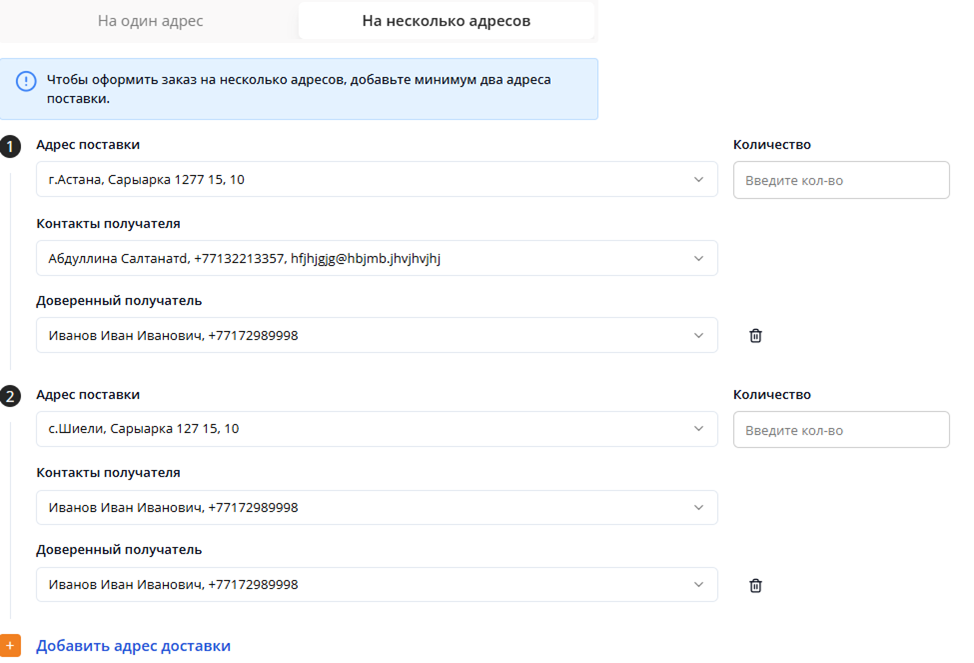Delete the second delivery address block
Viewport: 974px width, 663px height.
pyautogui.click(x=756, y=586)
